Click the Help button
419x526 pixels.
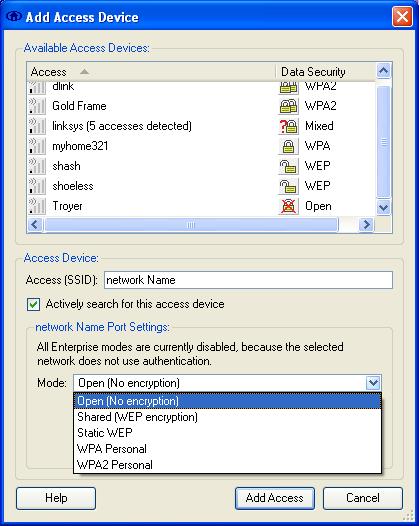(x=56, y=498)
